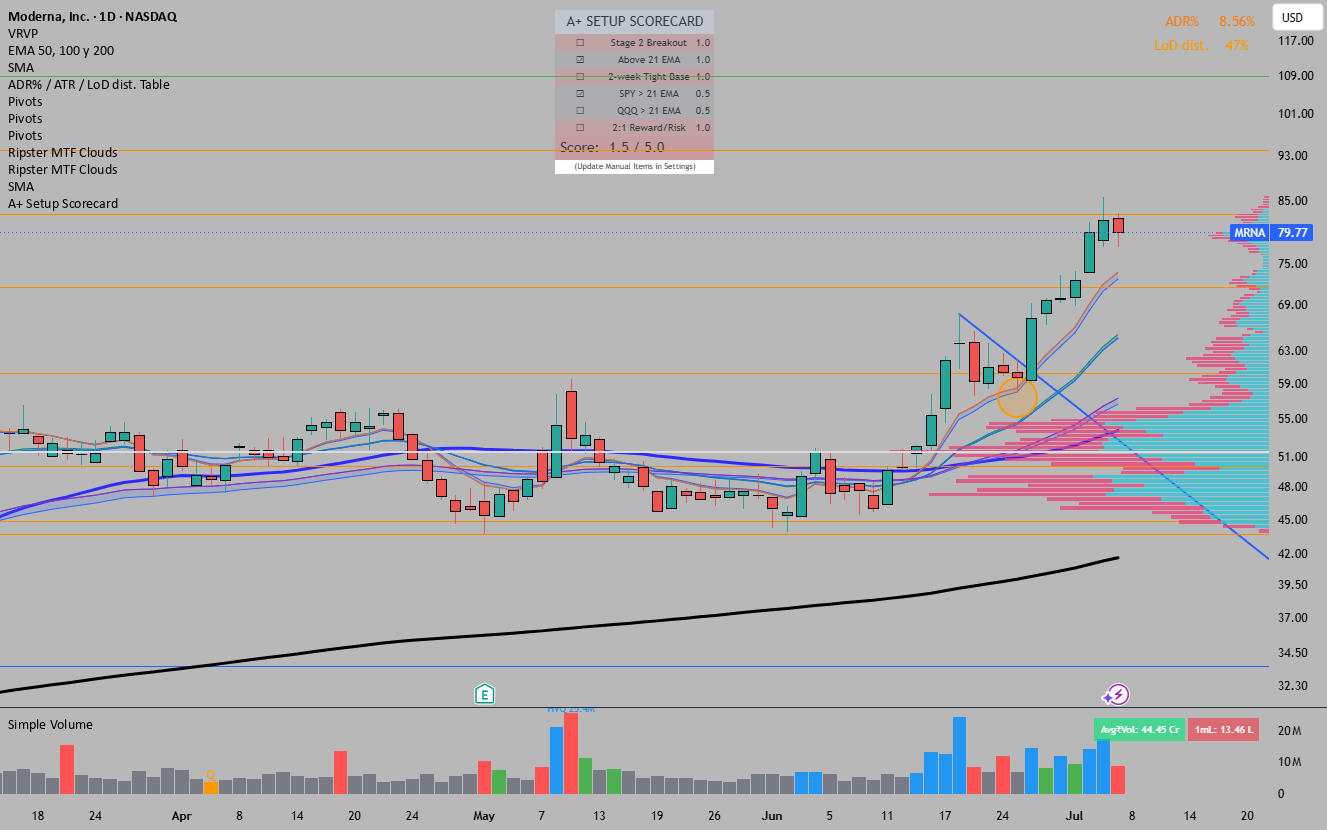This screenshot has height=830, width=1327.
Task: Toggle the SPY > 21 EMA checkbox
Action: click(580, 94)
